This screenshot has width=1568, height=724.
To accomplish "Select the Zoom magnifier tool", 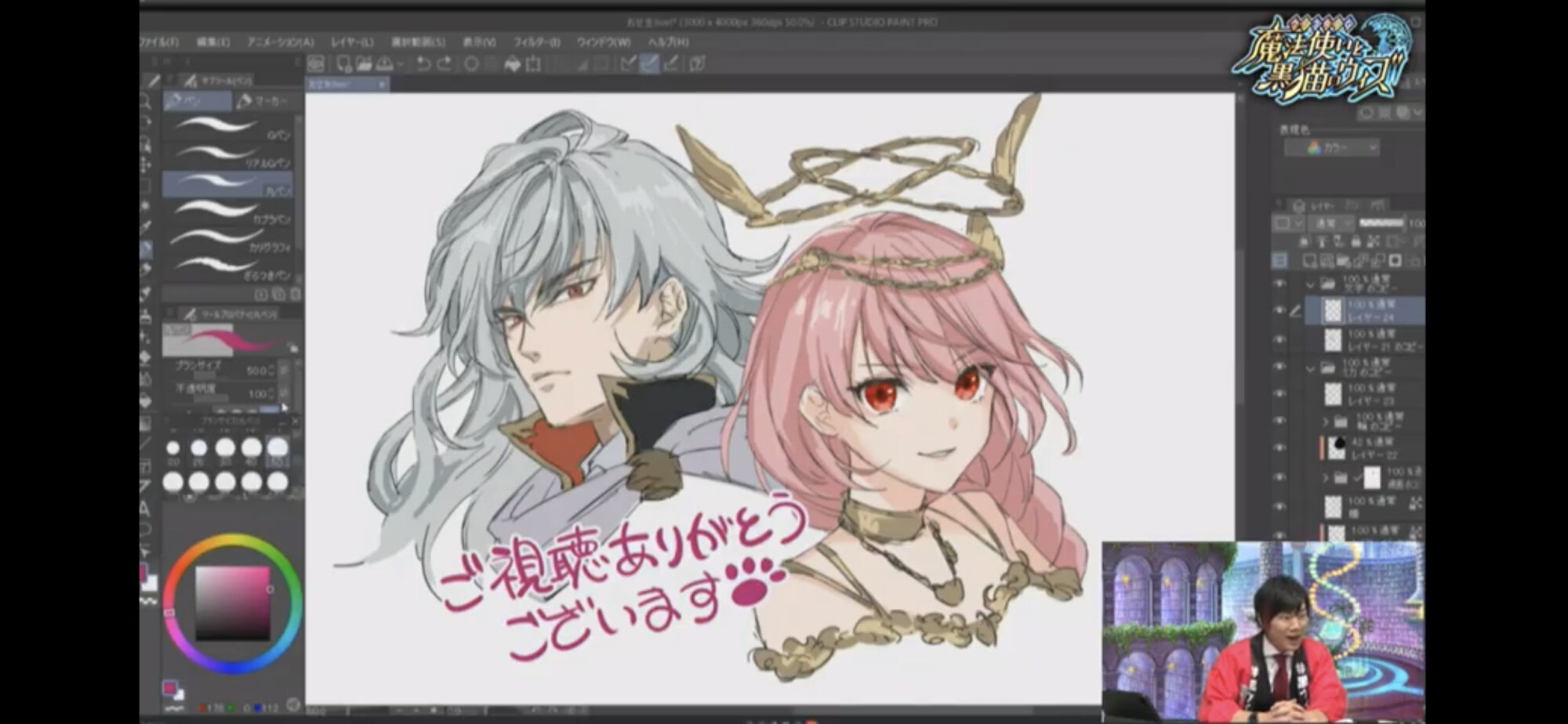I will pos(146,101).
